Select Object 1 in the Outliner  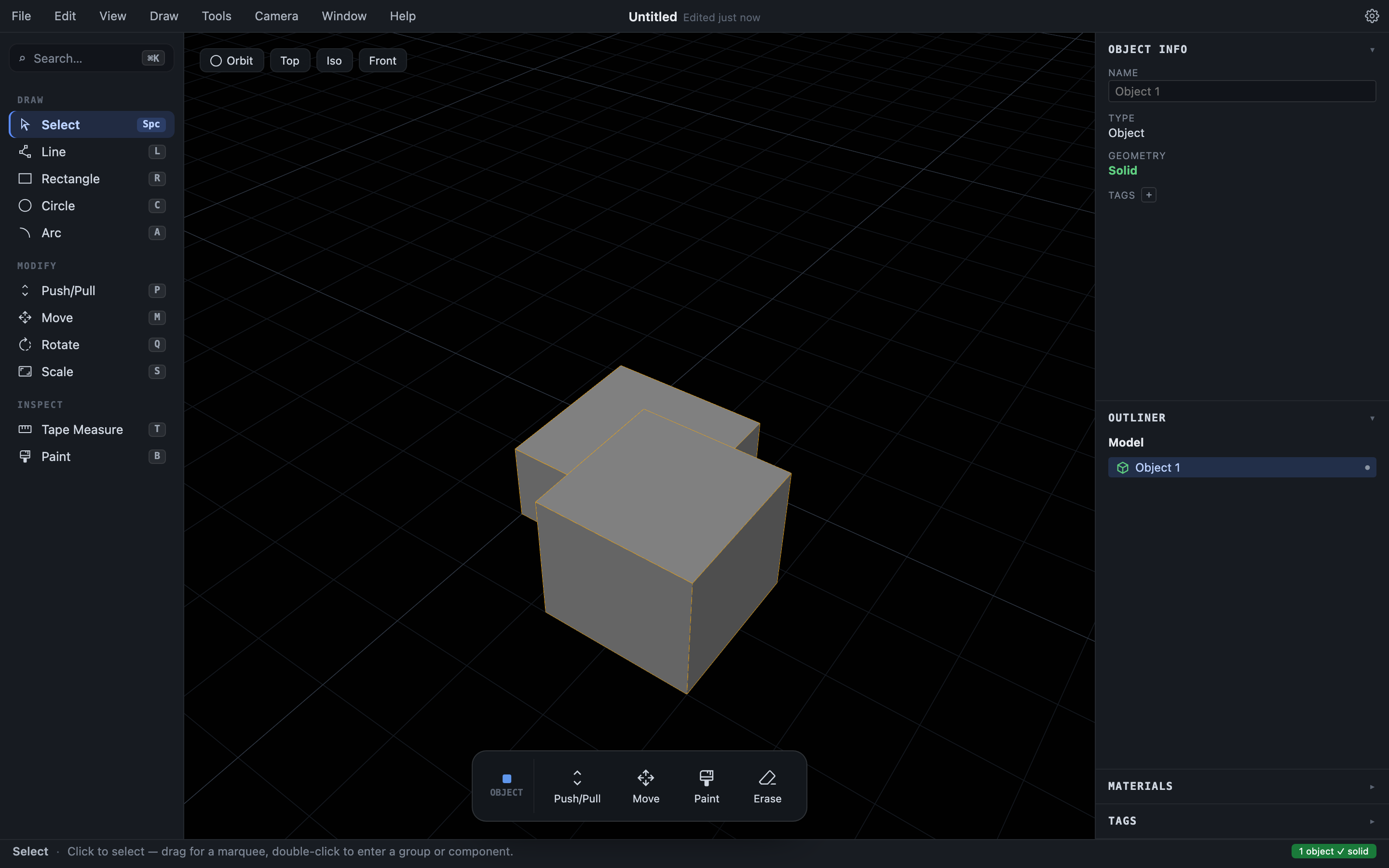coord(1241,468)
